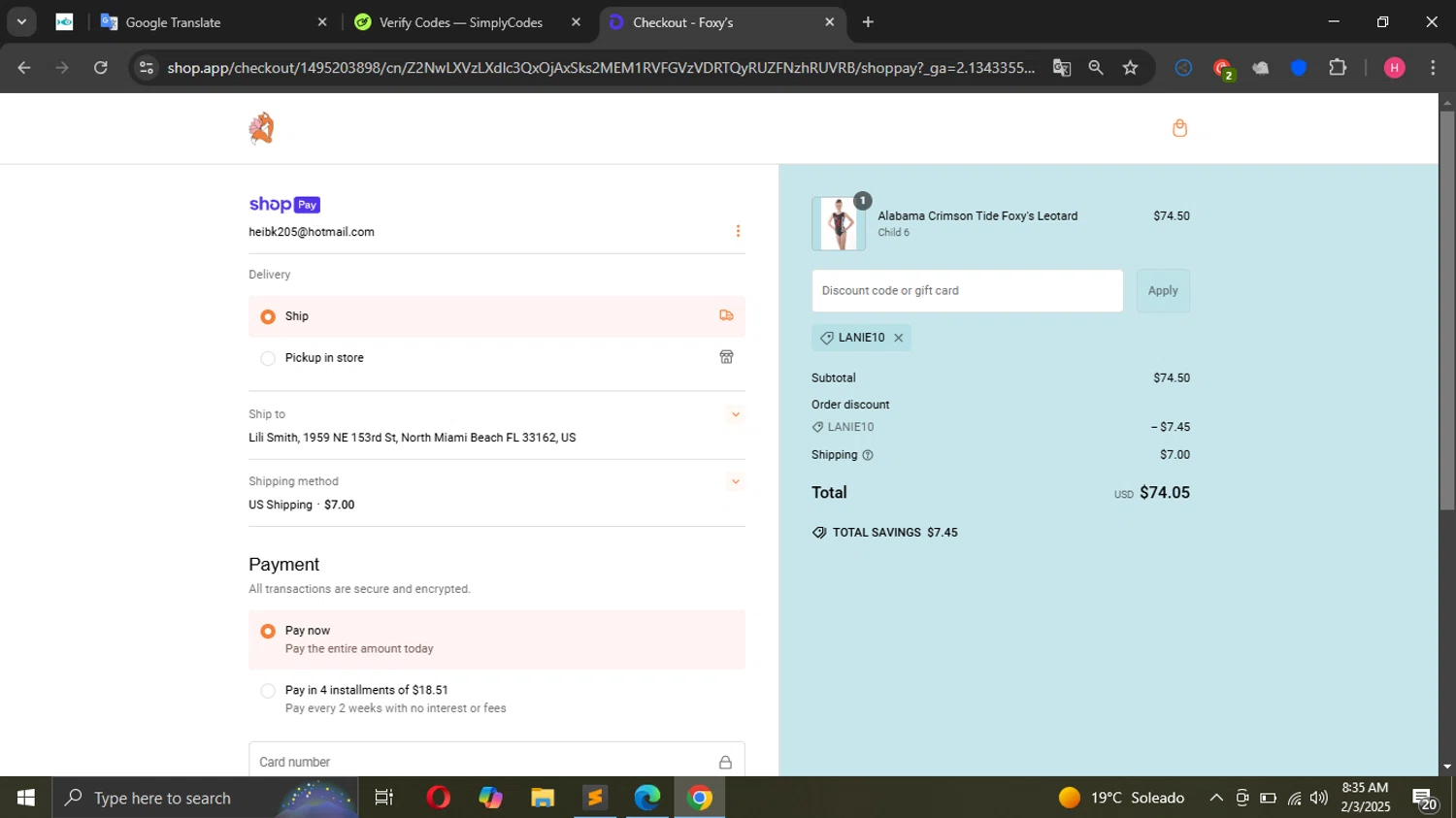1456x818 pixels.
Task: Select the Checkout - Foxy's tab
Action: tap(722, 22)
